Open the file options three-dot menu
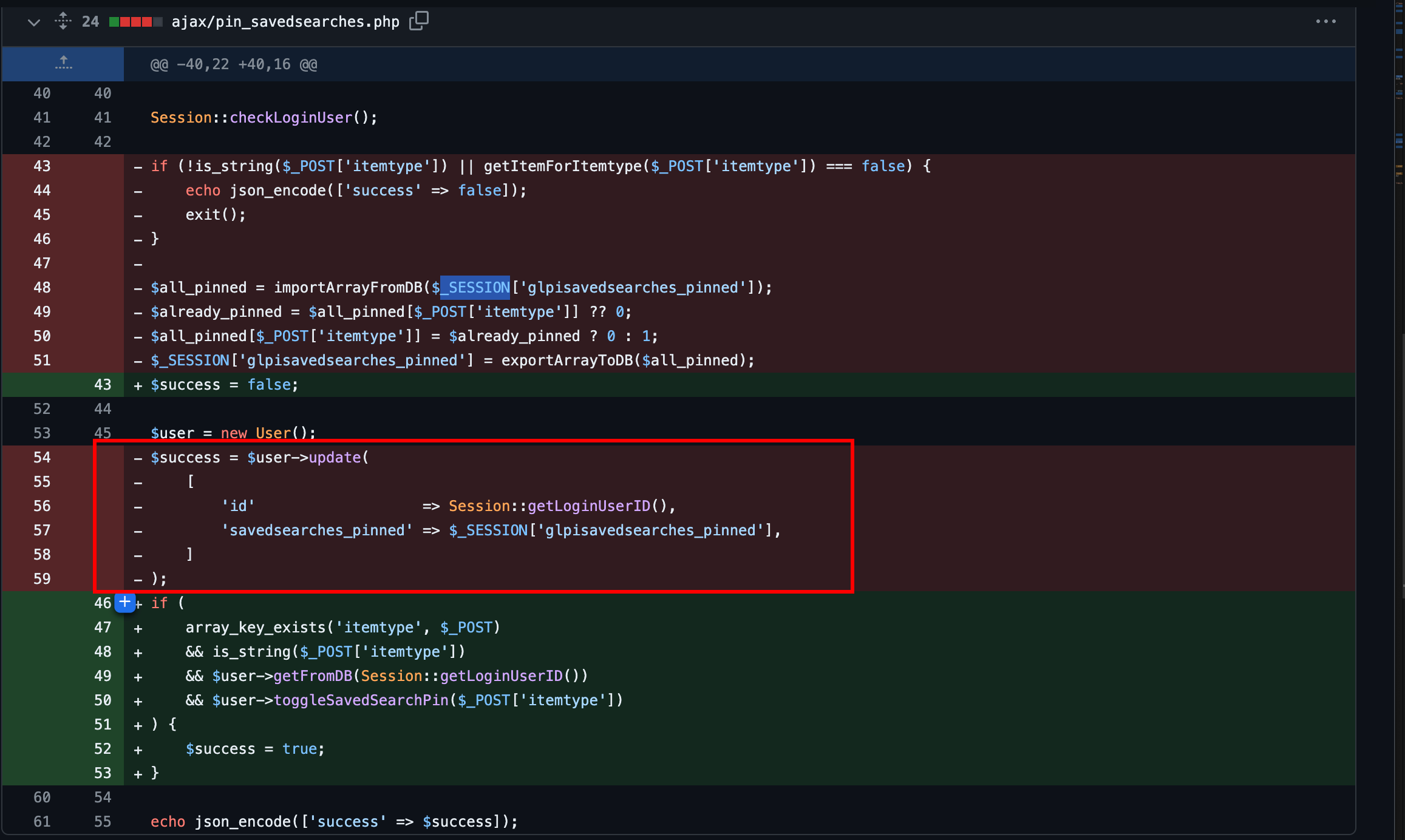 pos(1325,21)
